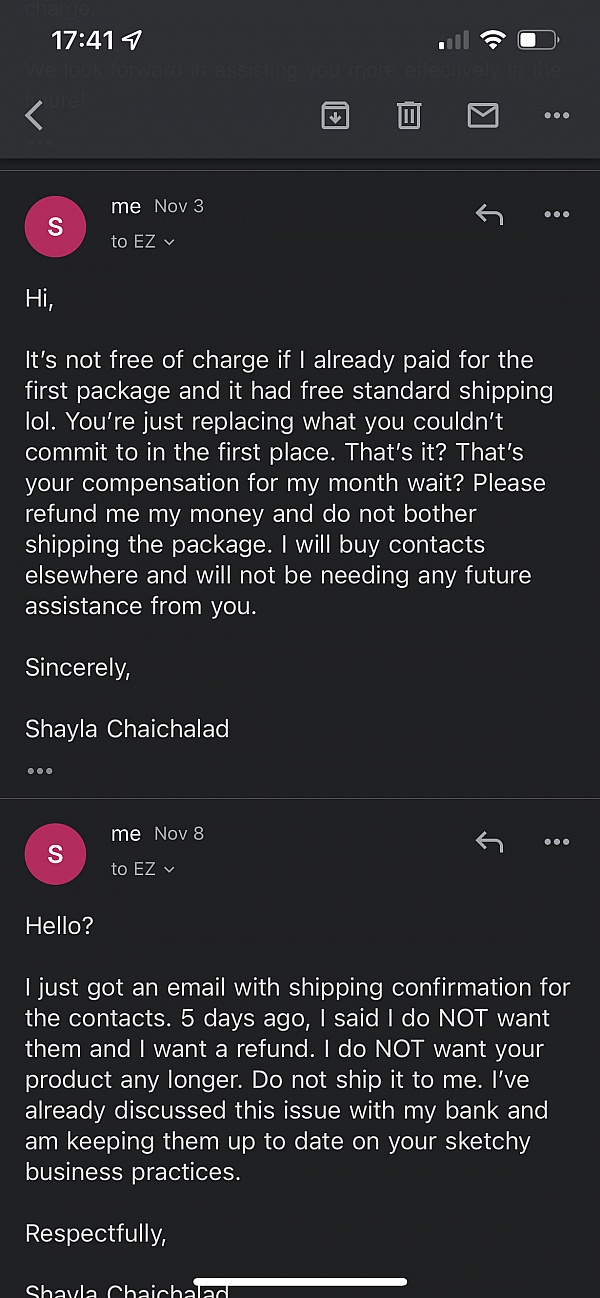
Task: Archive this email conversation
Action: (335, 116)
